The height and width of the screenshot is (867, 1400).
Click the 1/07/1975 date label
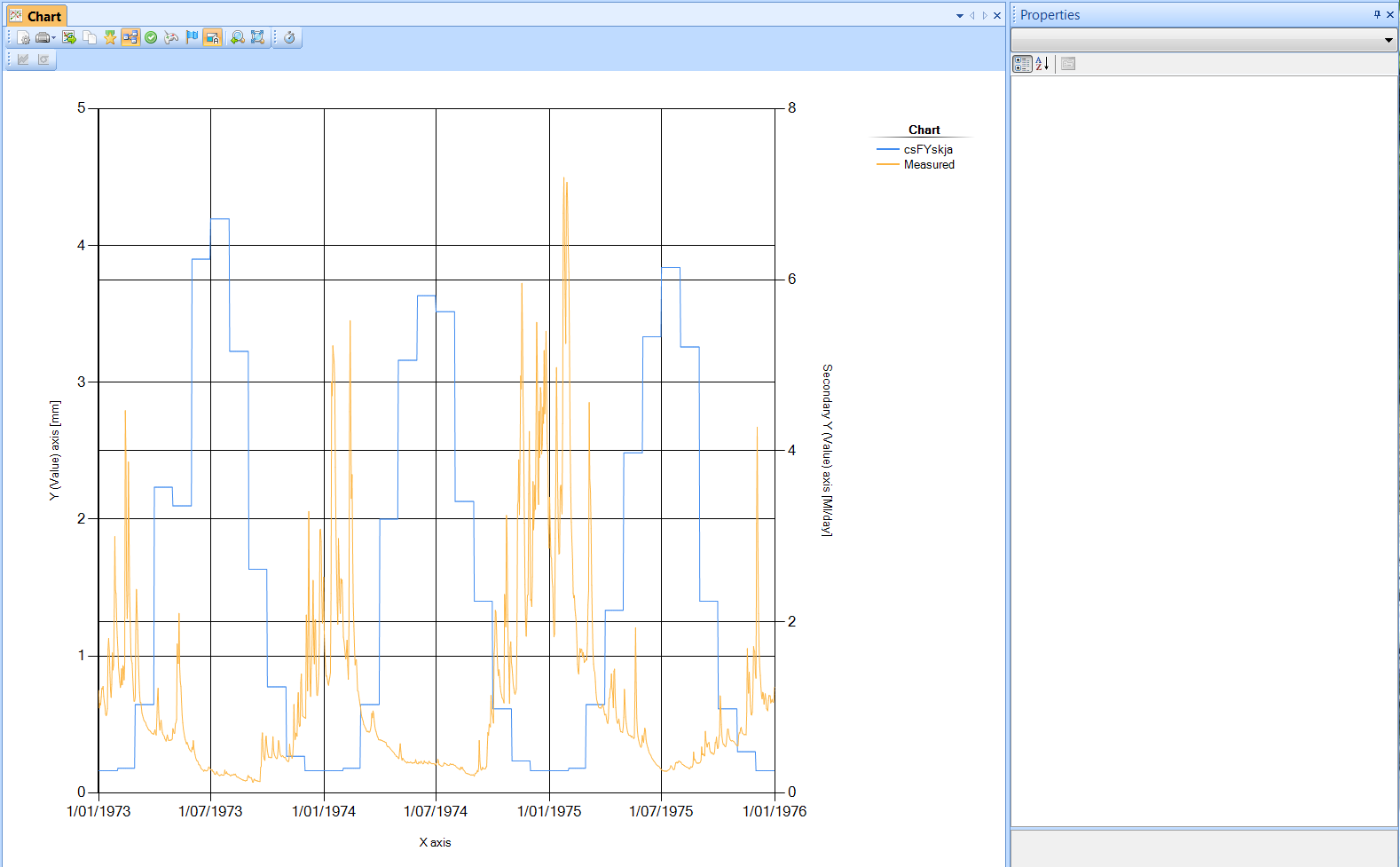661,811
